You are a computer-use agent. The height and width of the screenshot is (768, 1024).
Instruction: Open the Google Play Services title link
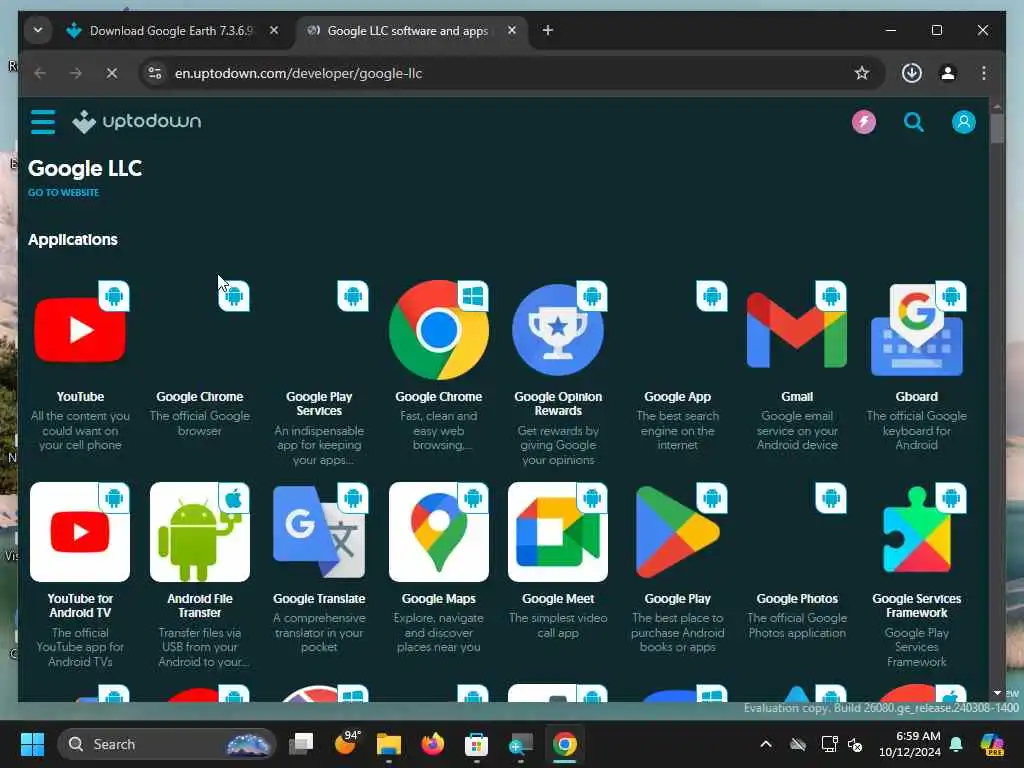(x=319, y=404)
